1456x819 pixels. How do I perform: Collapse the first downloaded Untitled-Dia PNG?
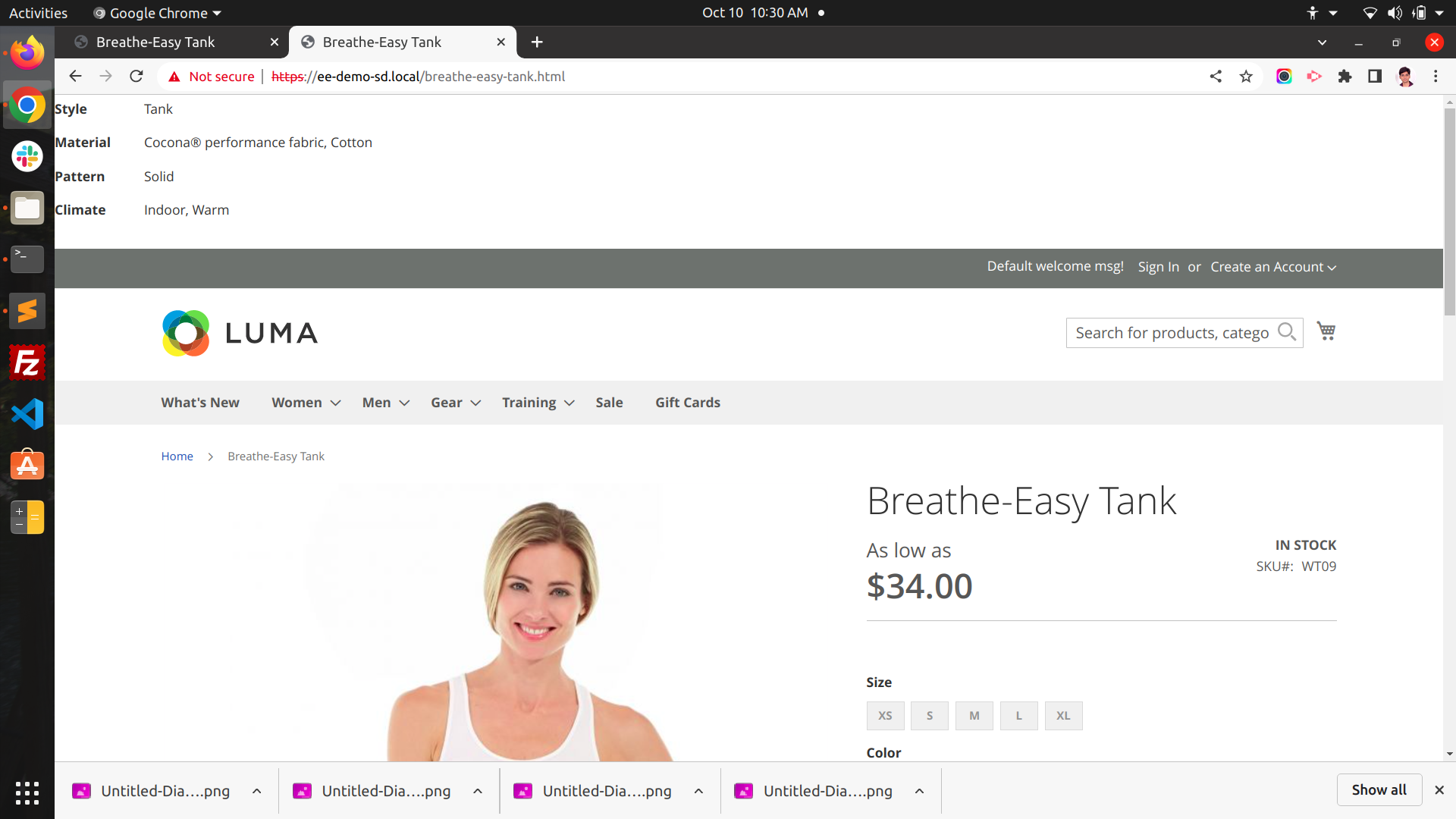pos(256,790)
